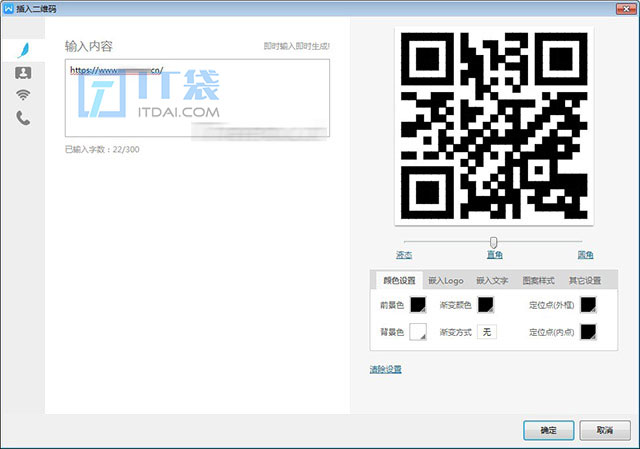
Task: Switch to the 嵌入文字 tab
Action: [492, 280]
